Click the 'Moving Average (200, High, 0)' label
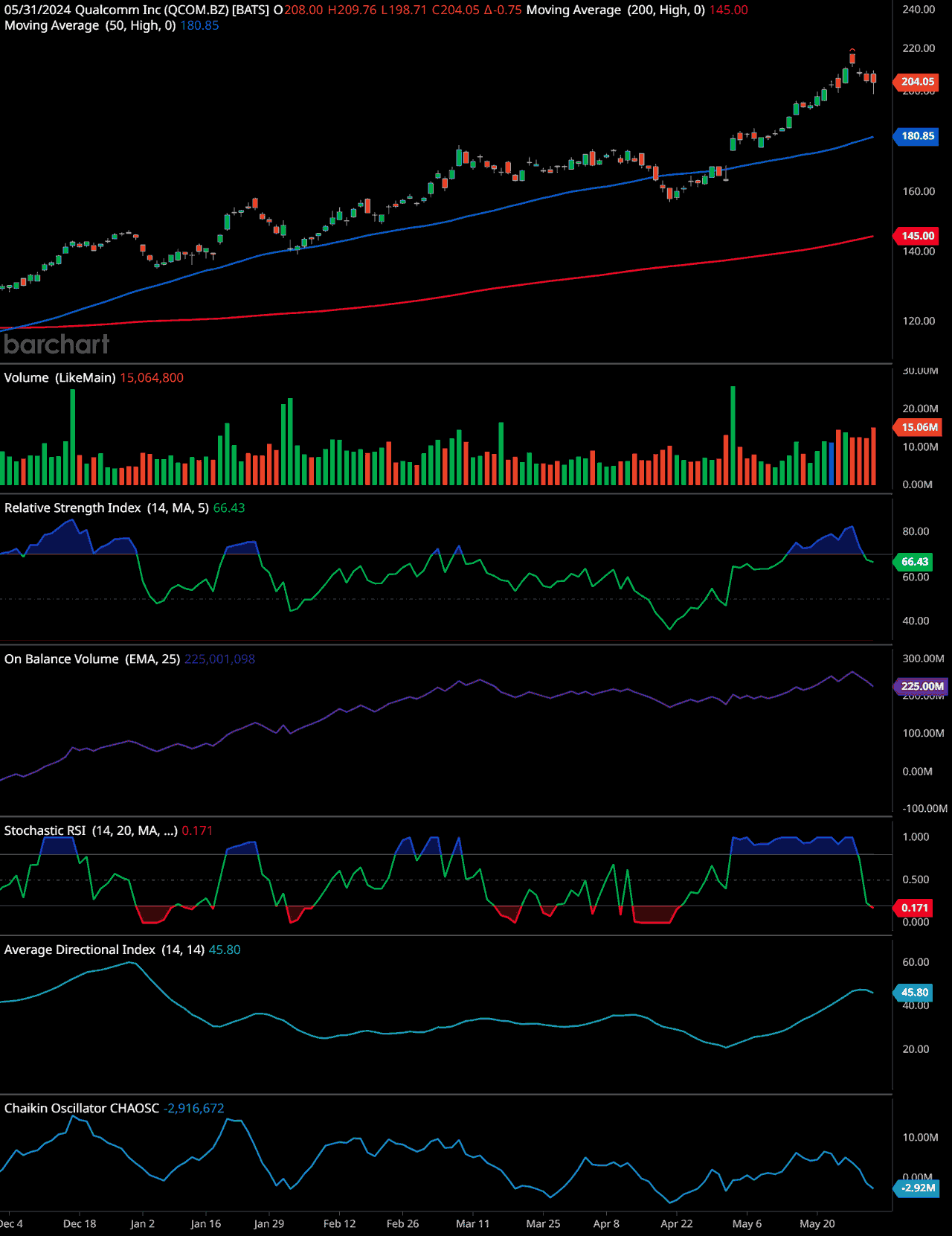 pos(616,10)
